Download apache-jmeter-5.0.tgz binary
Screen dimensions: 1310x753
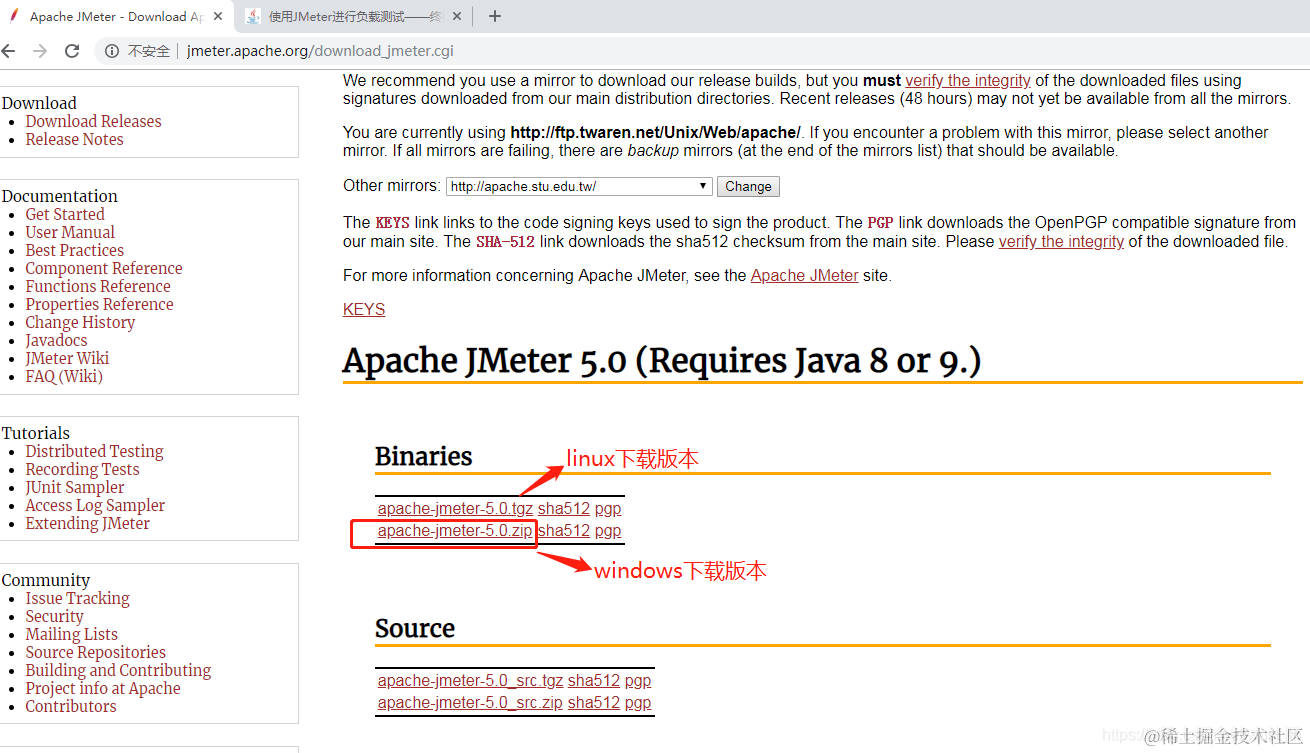[x=455, y=508]
